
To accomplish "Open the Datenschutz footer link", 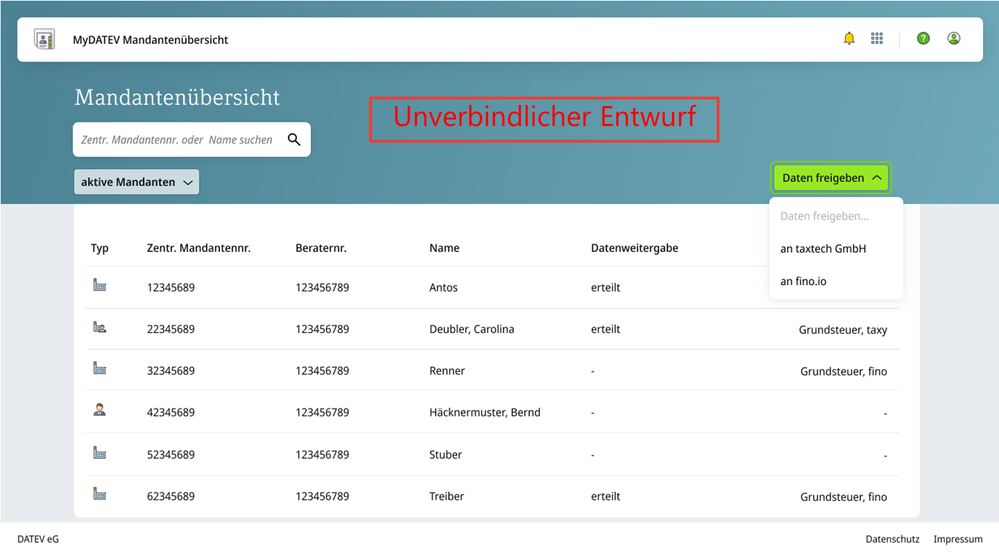I will tap(892, 539).
